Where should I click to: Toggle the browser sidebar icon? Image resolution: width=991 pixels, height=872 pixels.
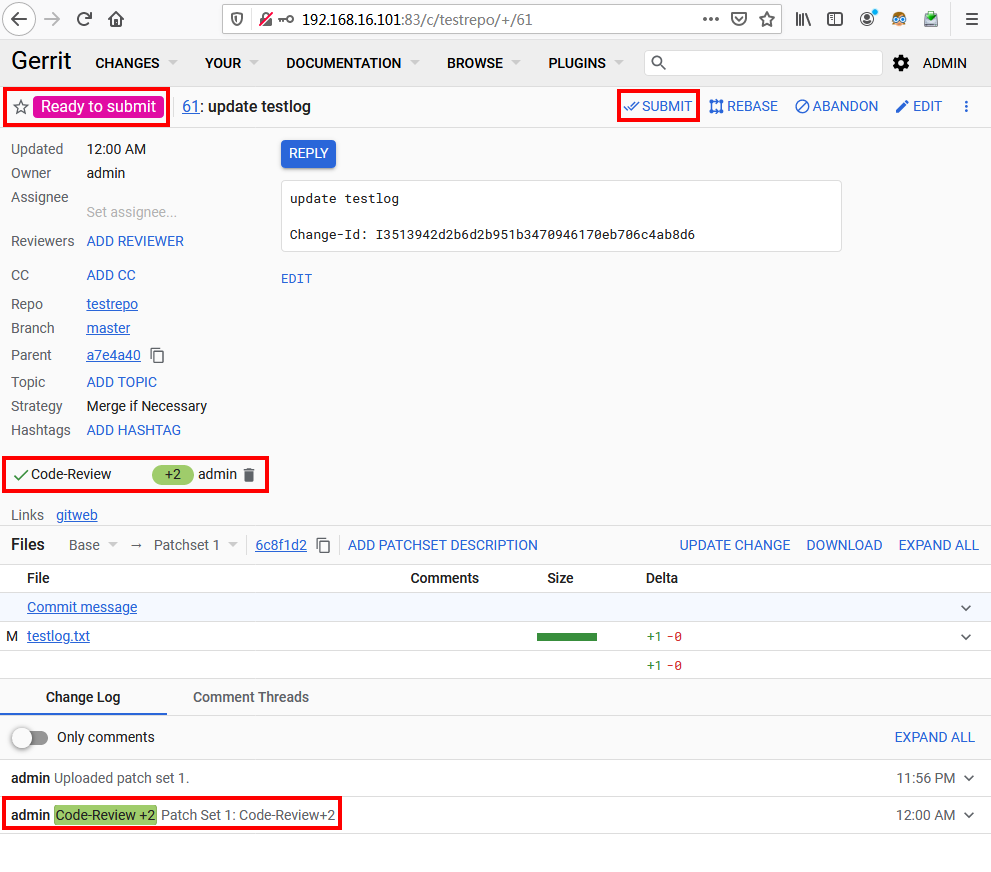[835, 19]
